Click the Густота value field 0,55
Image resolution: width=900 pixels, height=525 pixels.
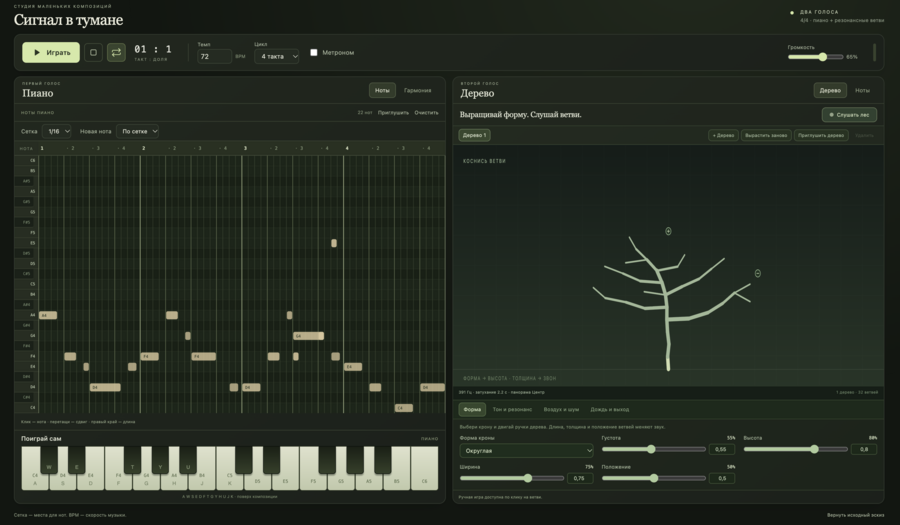click(x=721, y=449)
